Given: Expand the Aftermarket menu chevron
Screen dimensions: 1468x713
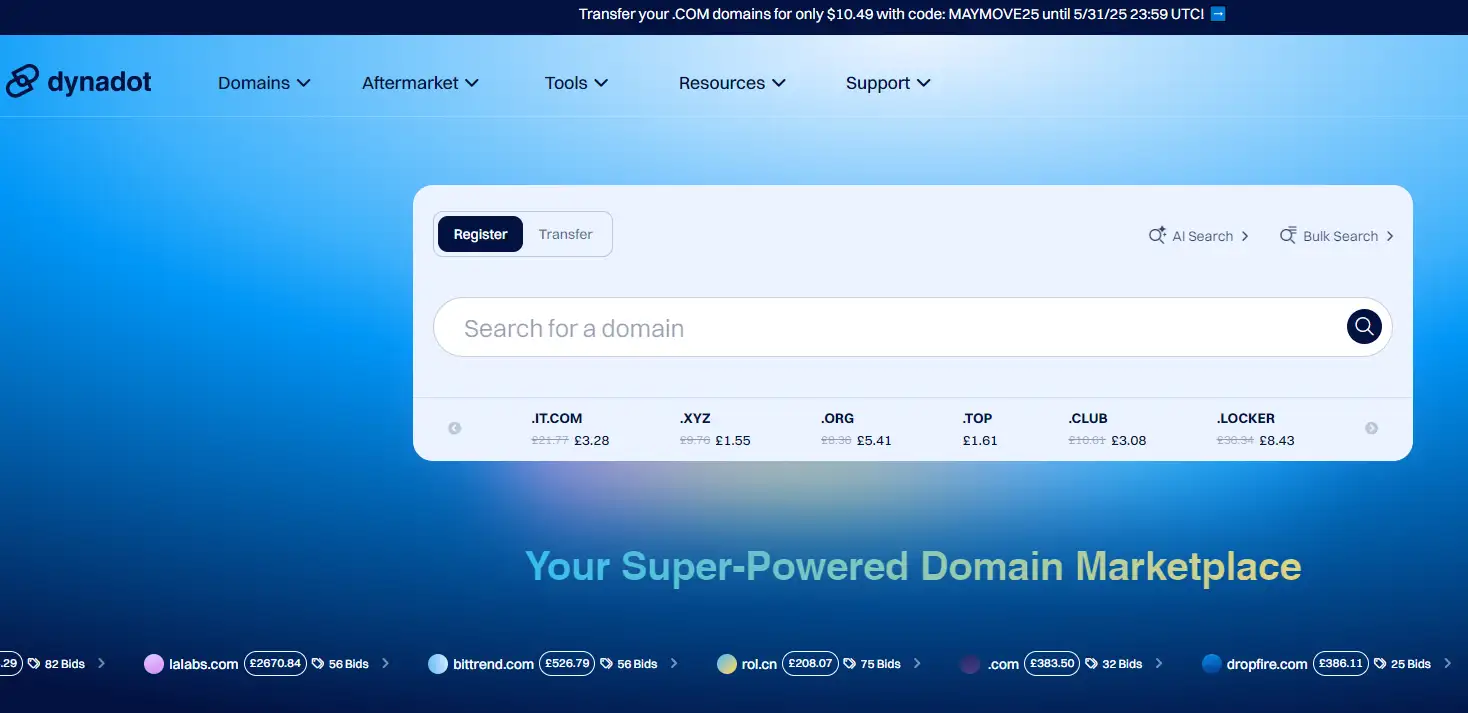Looking at the screenshot, I should coord(472,83).
